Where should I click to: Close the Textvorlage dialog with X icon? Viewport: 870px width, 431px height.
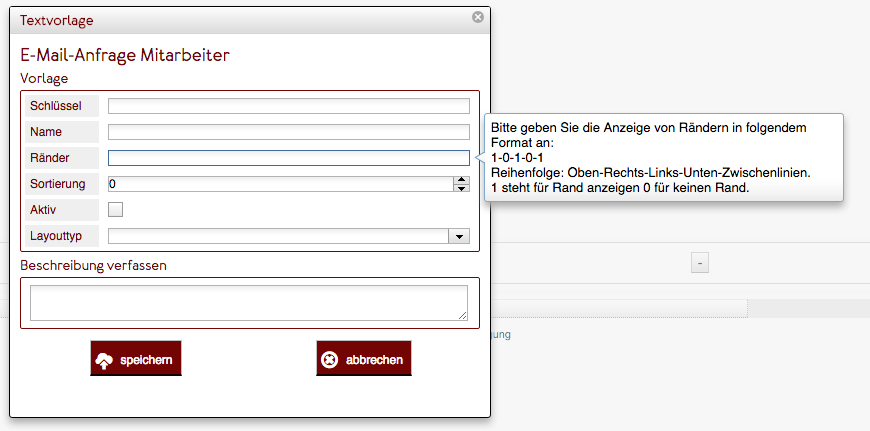pyautogui.click(x=478, y=17)
